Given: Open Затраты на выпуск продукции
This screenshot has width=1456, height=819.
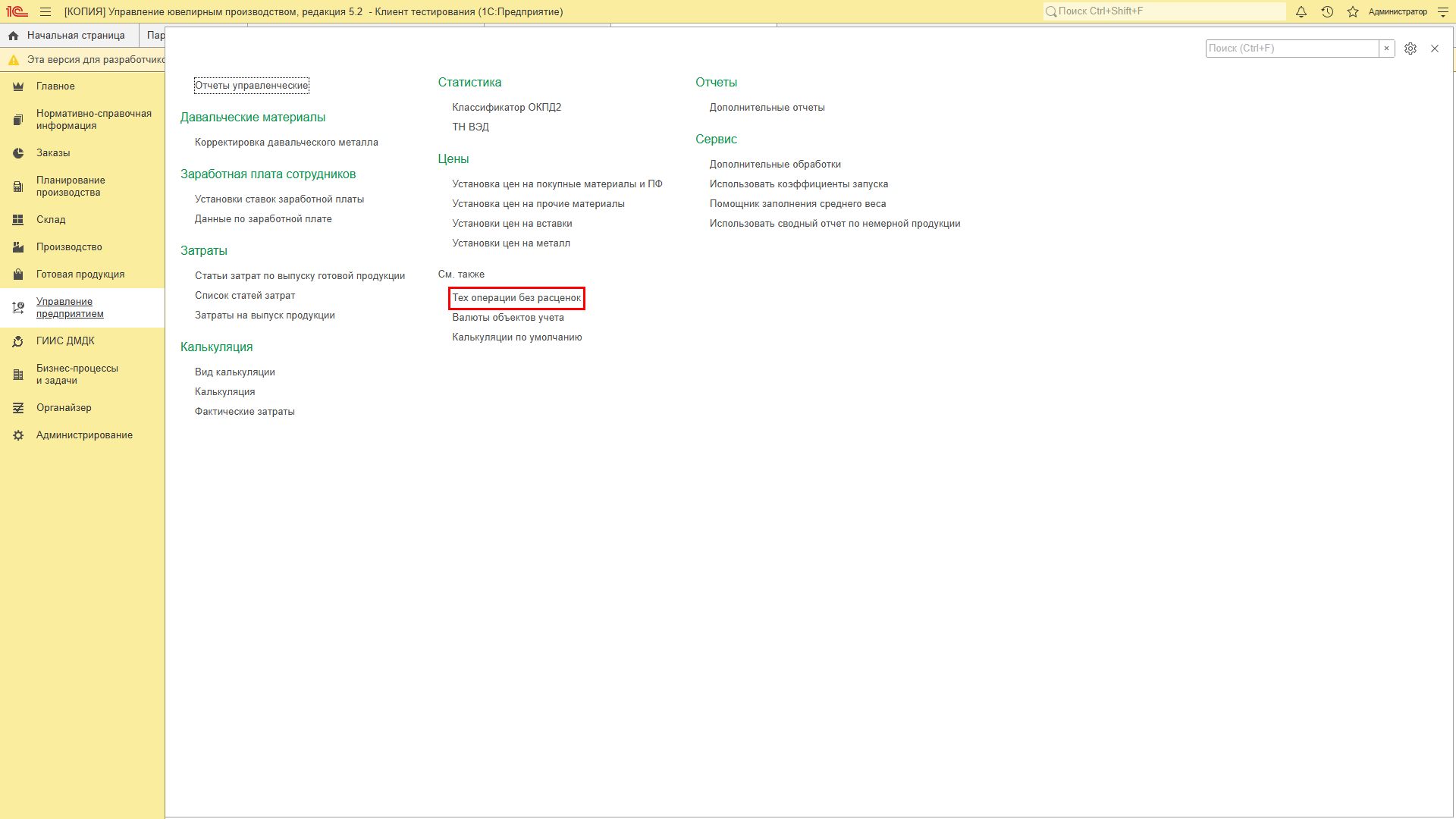Looking at the screenshot, I should pyautogui.click(x=265, y=315).
